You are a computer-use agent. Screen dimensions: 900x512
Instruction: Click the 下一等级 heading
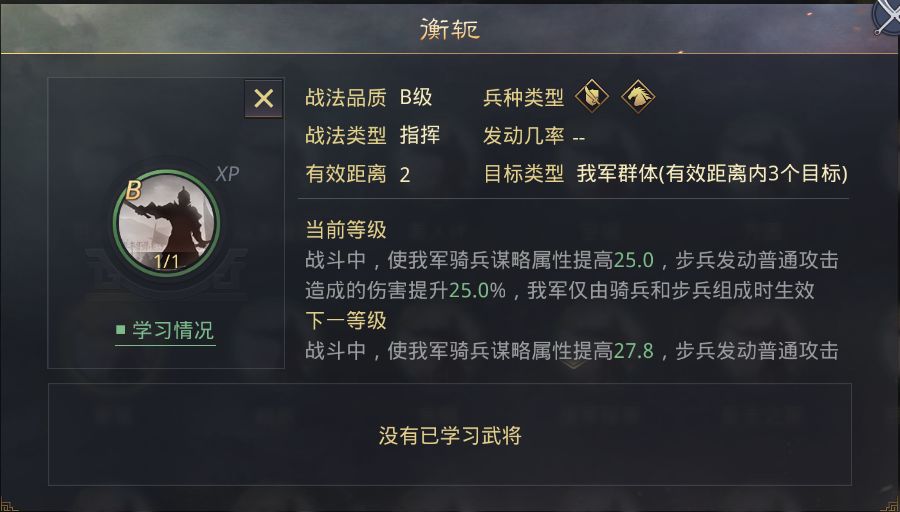coord(346,321)
